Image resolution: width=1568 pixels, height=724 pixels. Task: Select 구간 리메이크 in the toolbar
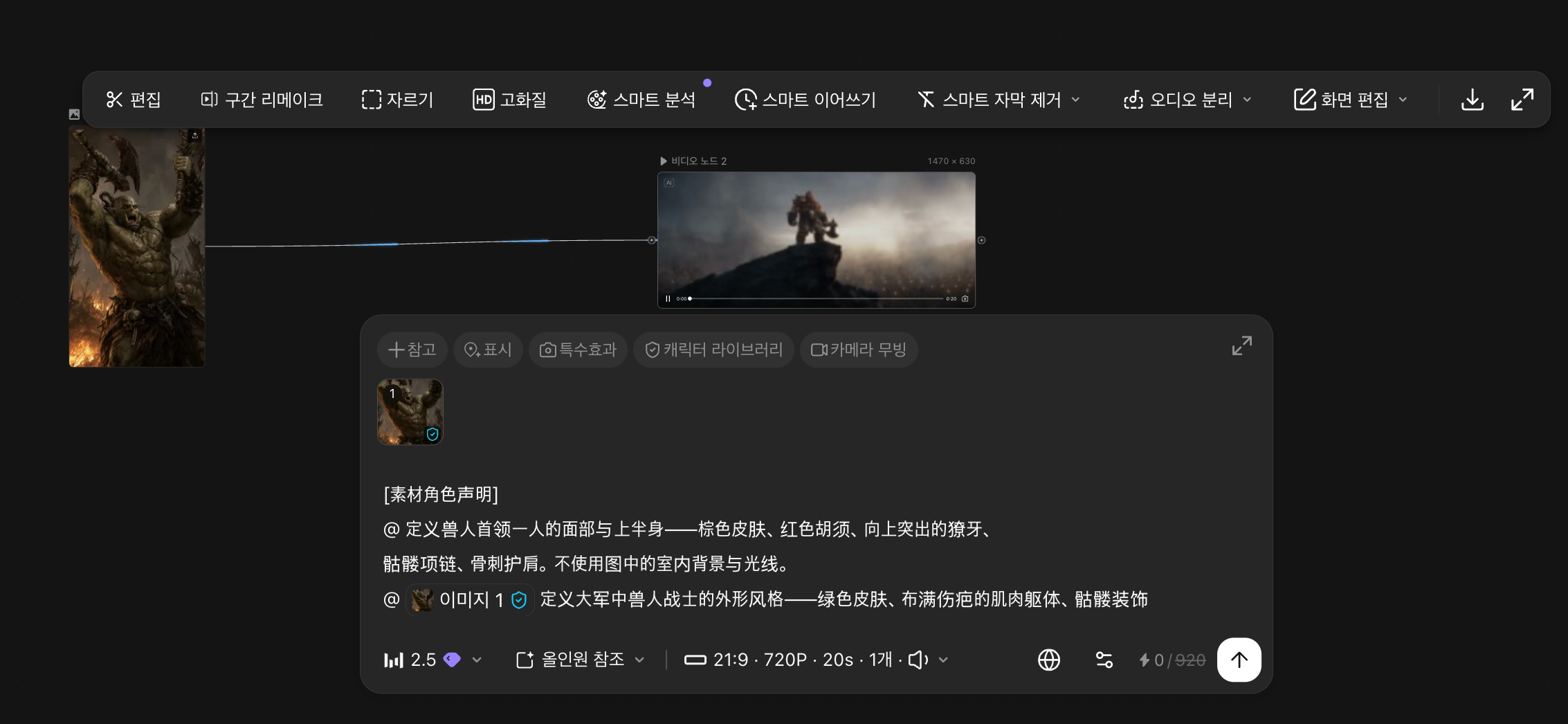[x=262, y=100]
